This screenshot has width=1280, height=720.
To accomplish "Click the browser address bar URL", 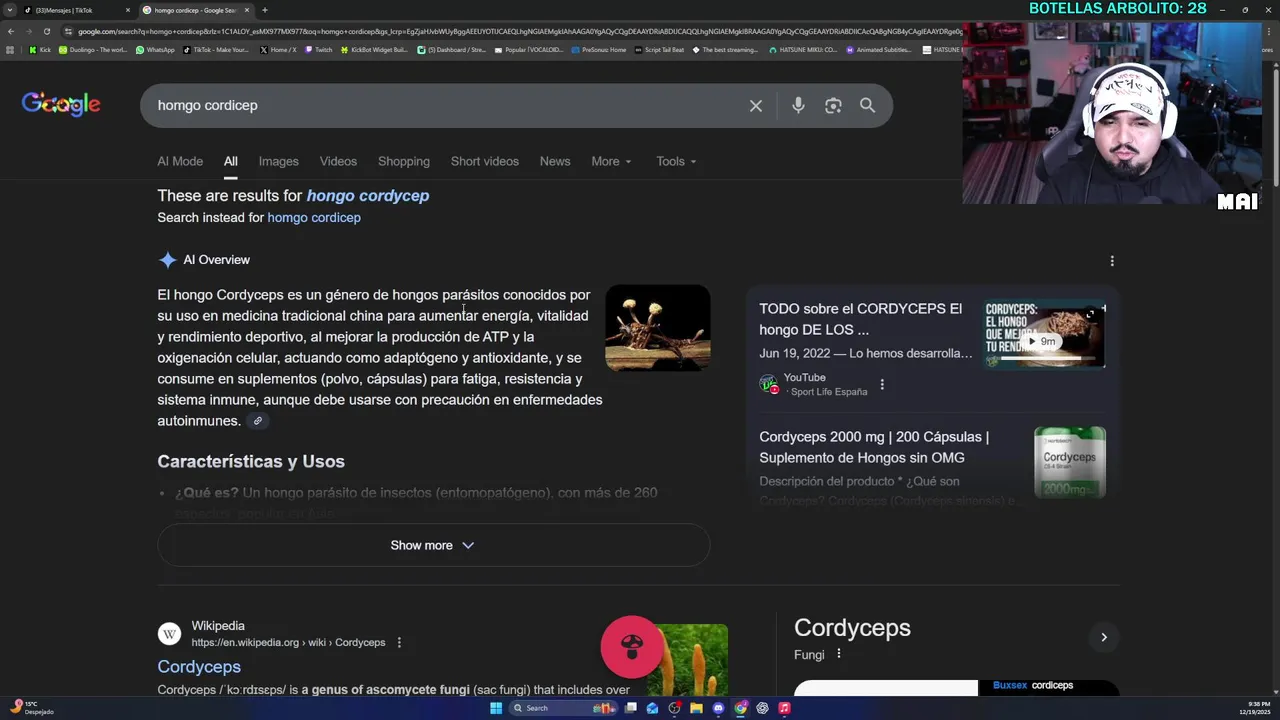I will point(520,31).
